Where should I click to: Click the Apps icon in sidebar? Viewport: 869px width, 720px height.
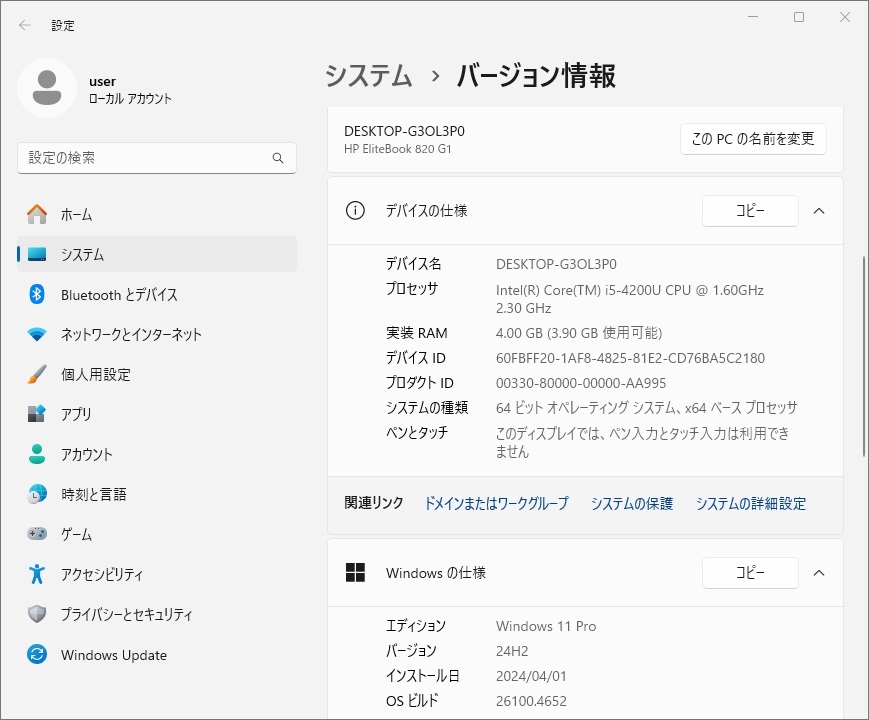tap(37, 414)
